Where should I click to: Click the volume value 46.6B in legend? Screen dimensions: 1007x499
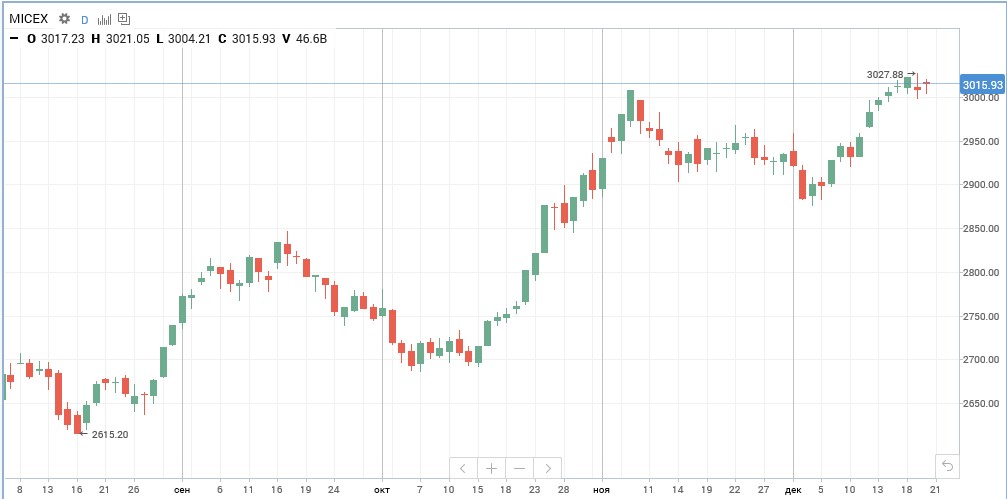314,39
